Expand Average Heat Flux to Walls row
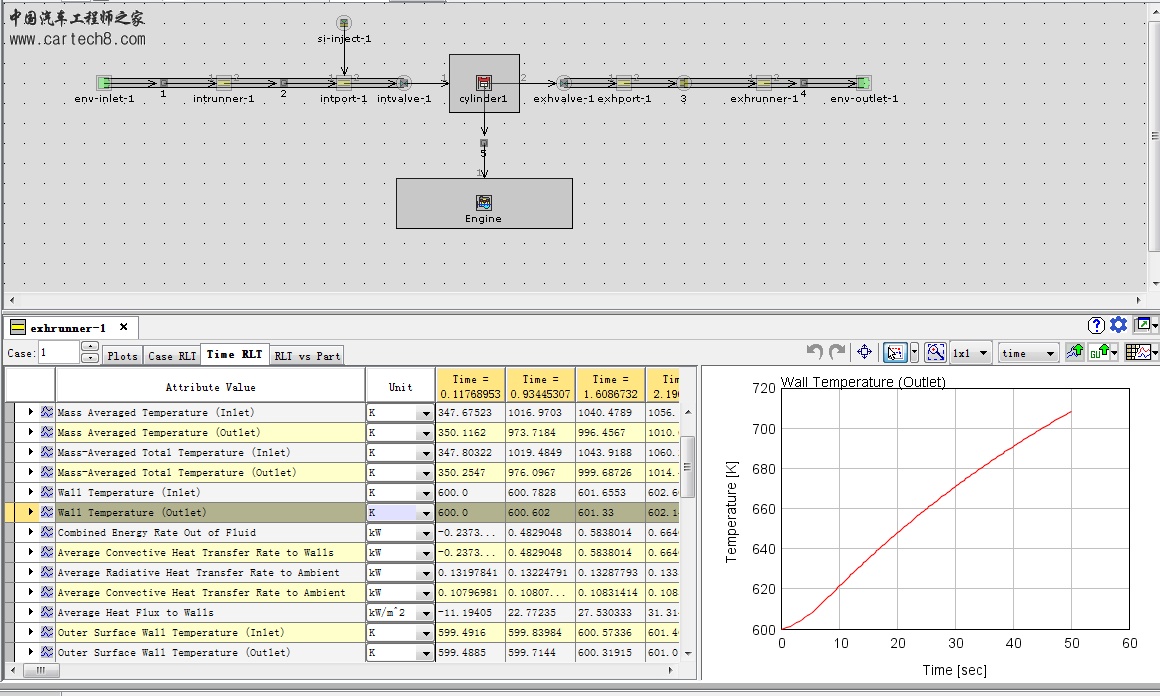1160x696 pixels. [30, 612]
